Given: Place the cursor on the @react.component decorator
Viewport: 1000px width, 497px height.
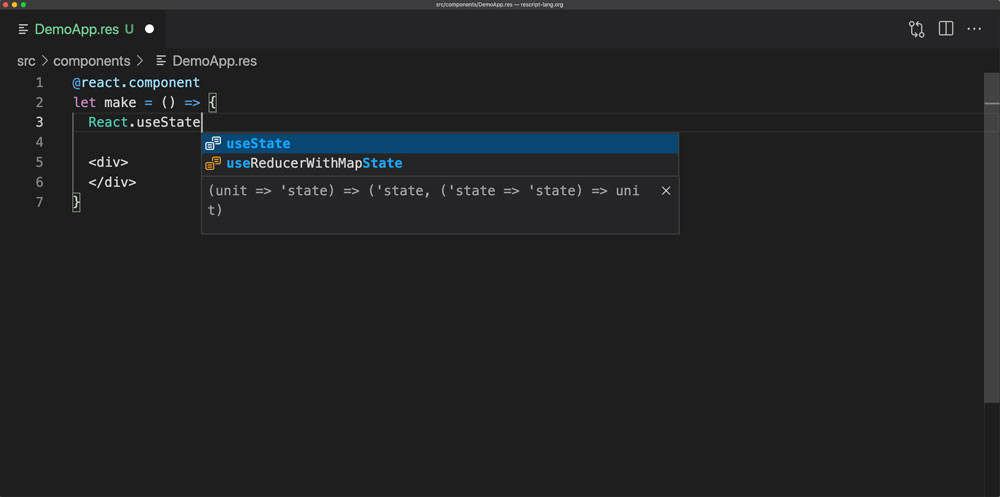Looking at the screenshot, I should (x=136, y=82).
